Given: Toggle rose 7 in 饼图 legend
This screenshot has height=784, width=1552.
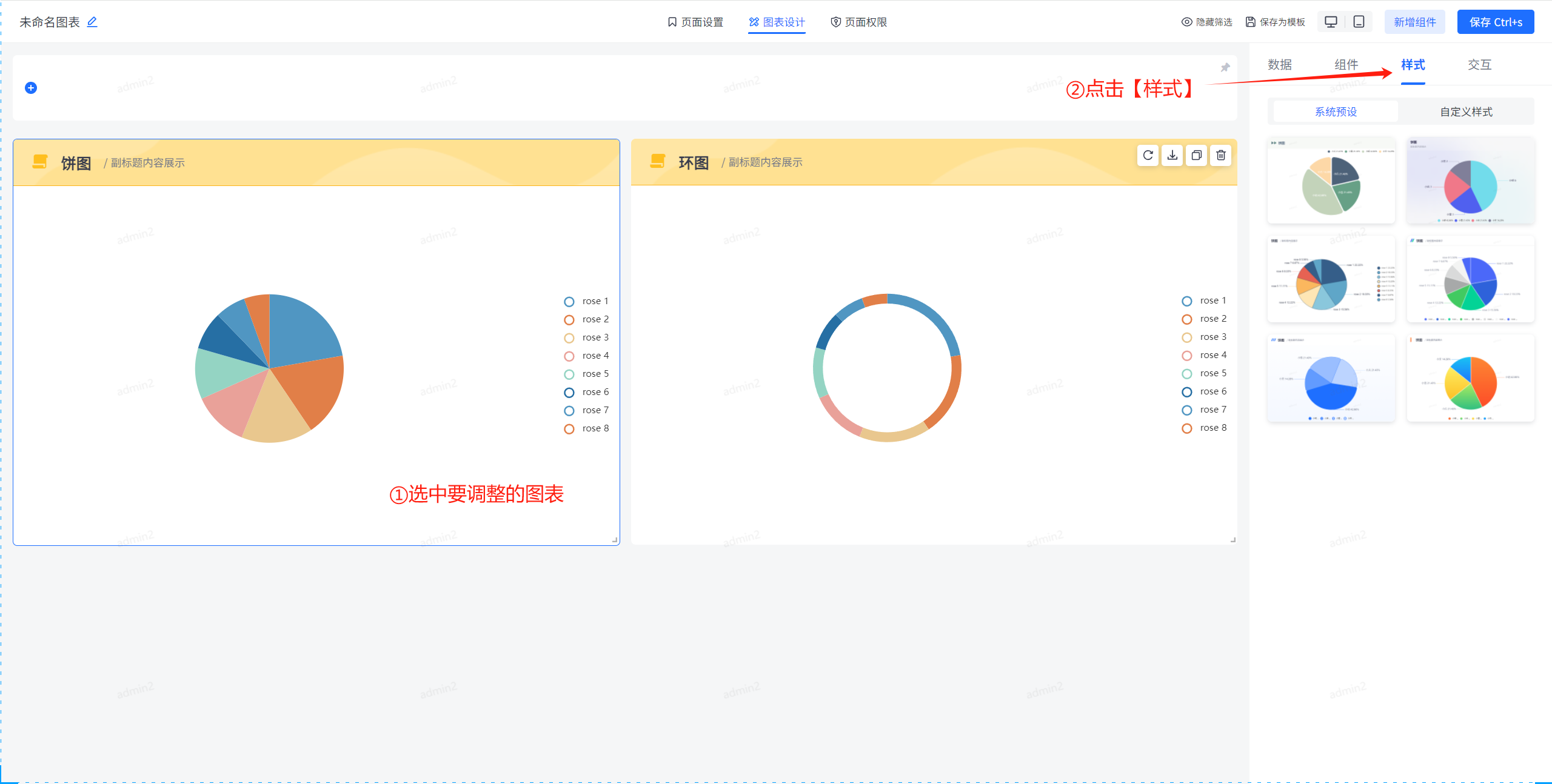Looking at the screenshot, I should click(586, 410).
